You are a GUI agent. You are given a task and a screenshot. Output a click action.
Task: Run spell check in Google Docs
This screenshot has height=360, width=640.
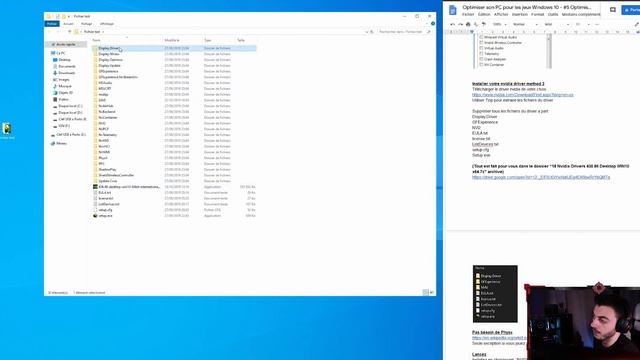click(x=476, y=24)
